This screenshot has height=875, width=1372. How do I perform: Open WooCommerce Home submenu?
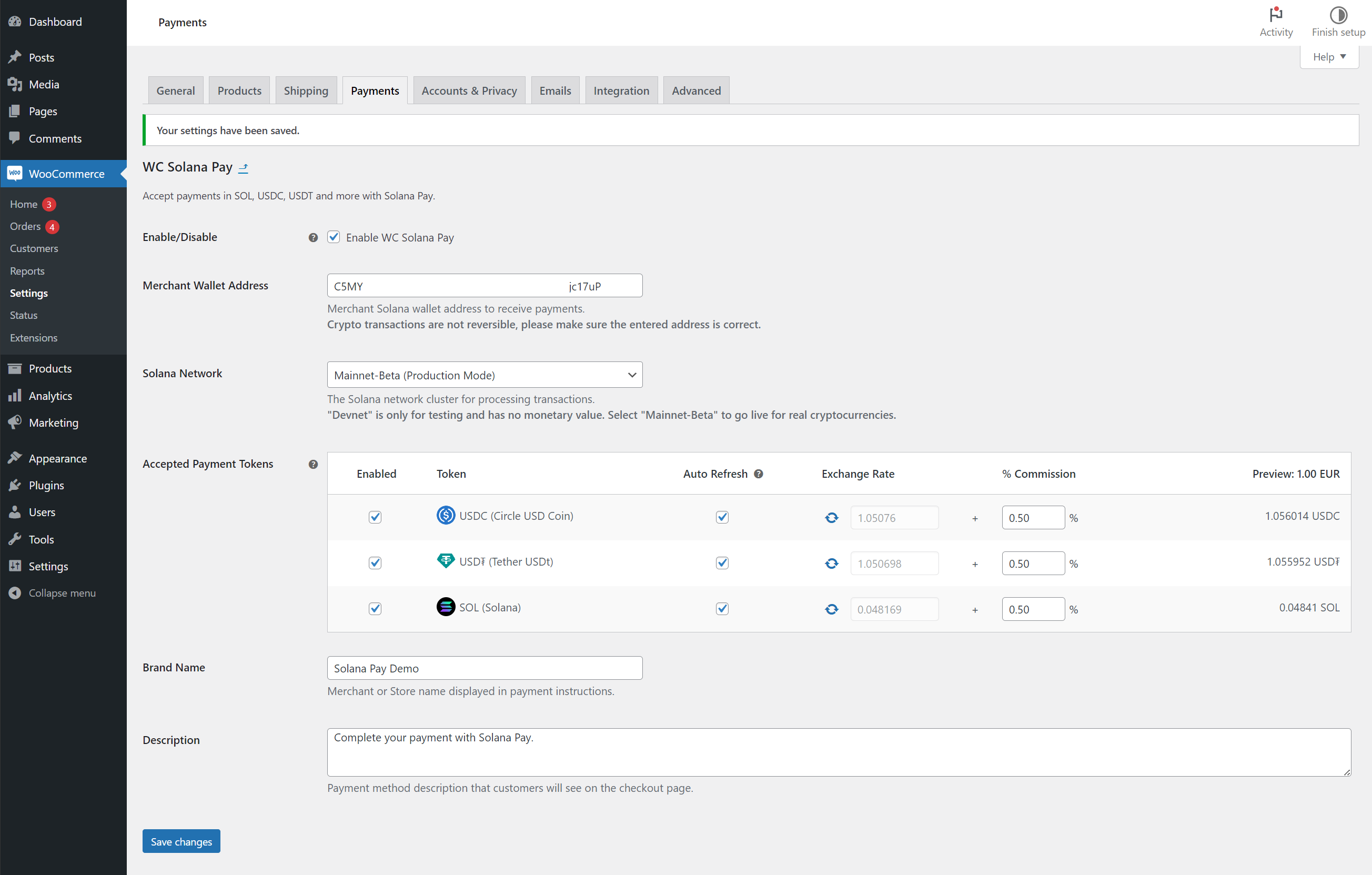tap(23, 204)
